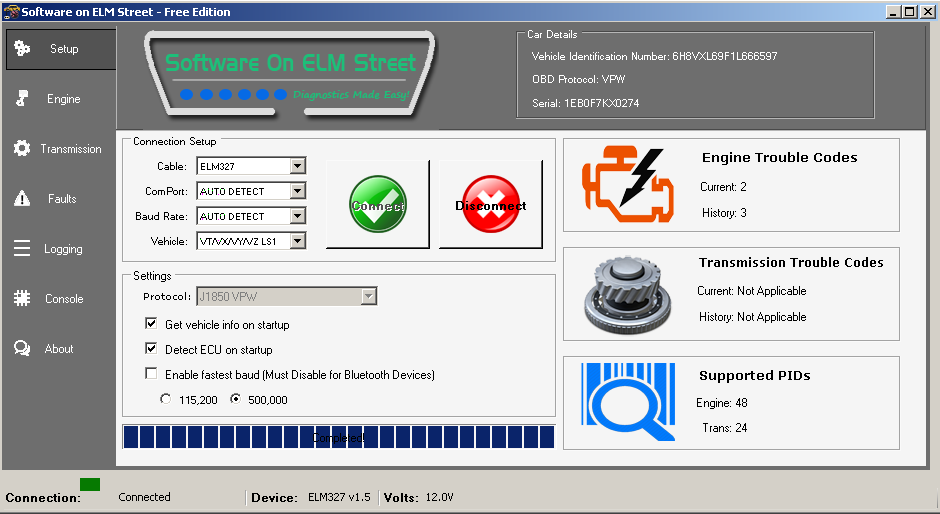Click the Engine icon in sidebar

[22, 98]
